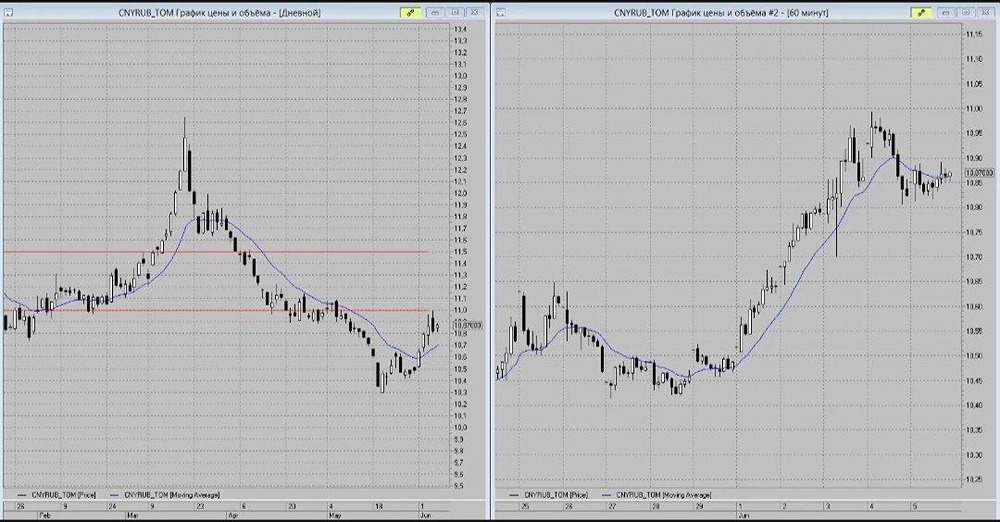Viewport: 1000px width, 522px height.
Task: Click the 12.0 label on daily price axis
Action: coord(460,193)
